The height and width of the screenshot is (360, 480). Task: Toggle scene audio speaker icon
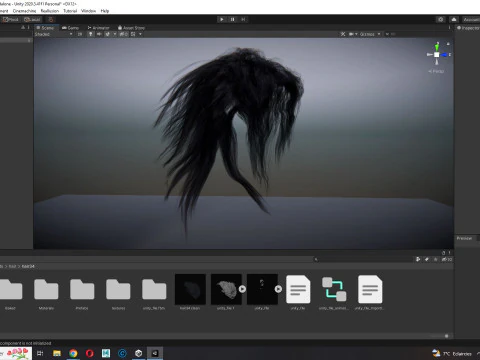99,34
